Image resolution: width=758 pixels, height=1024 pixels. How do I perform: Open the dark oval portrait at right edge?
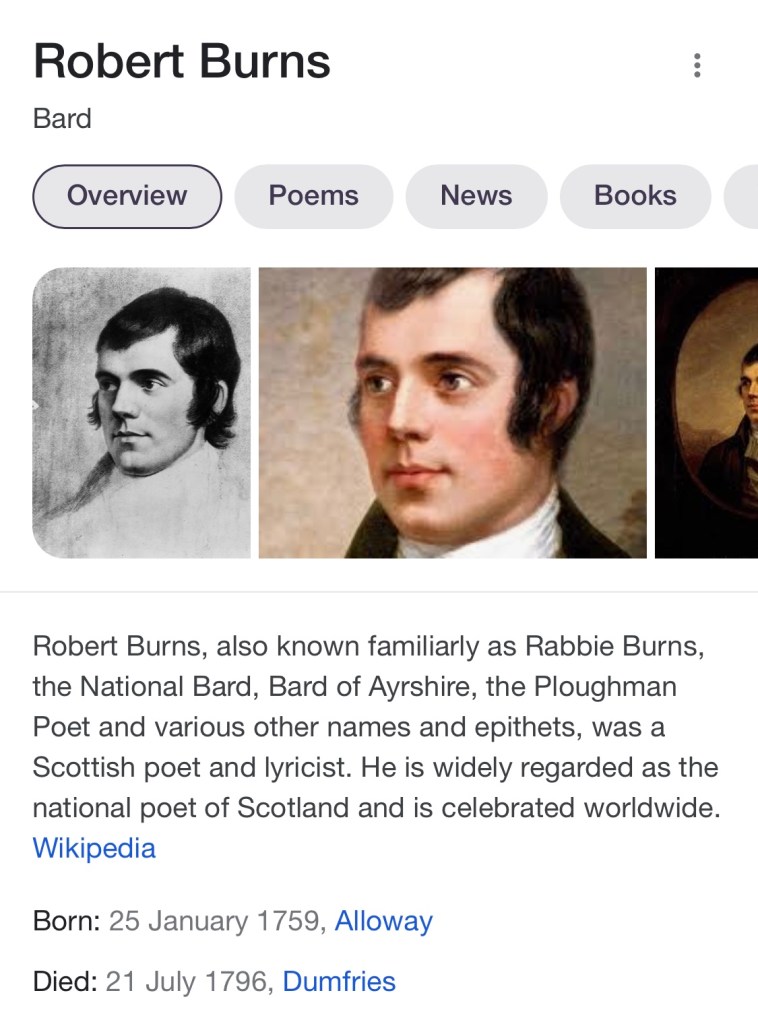pos(707,412)
